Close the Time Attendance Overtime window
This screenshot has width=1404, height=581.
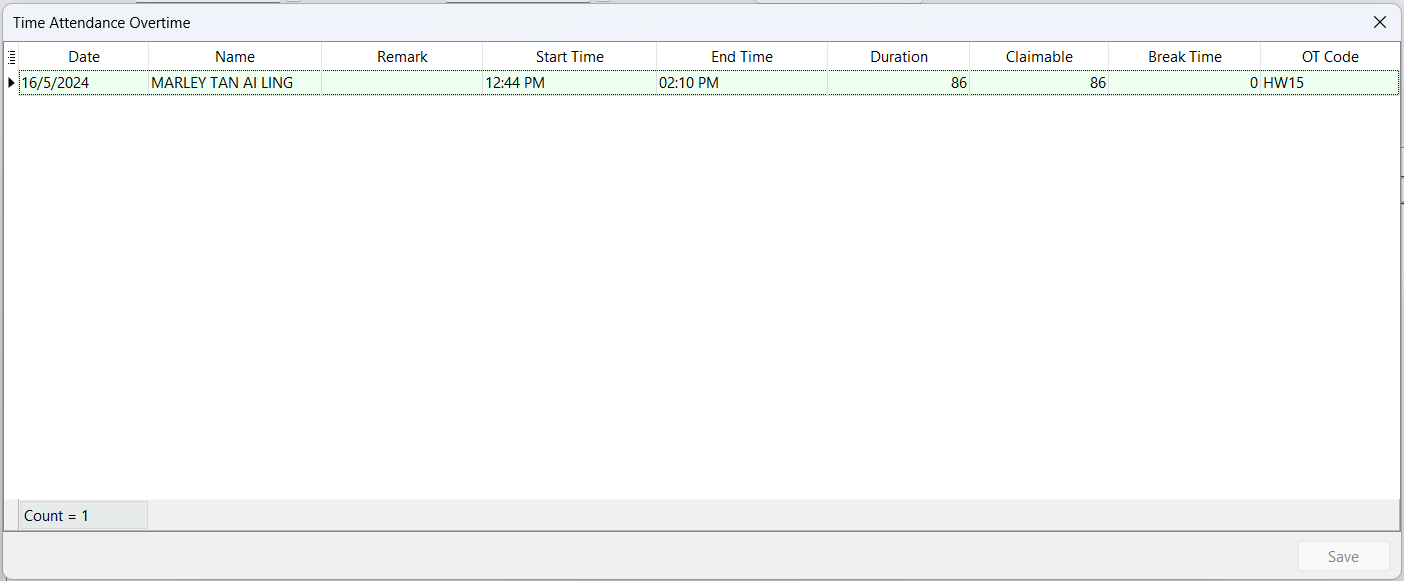pos(1379,22)
